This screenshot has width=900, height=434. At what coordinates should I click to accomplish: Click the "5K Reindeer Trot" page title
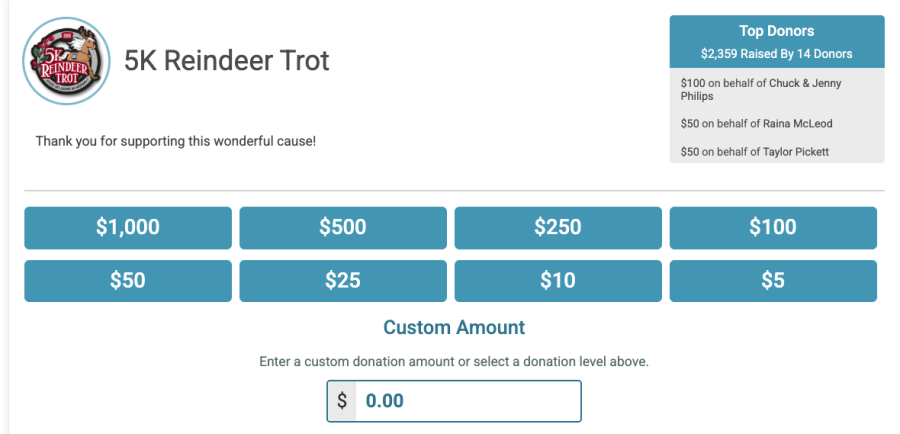[x=227, y=60]
